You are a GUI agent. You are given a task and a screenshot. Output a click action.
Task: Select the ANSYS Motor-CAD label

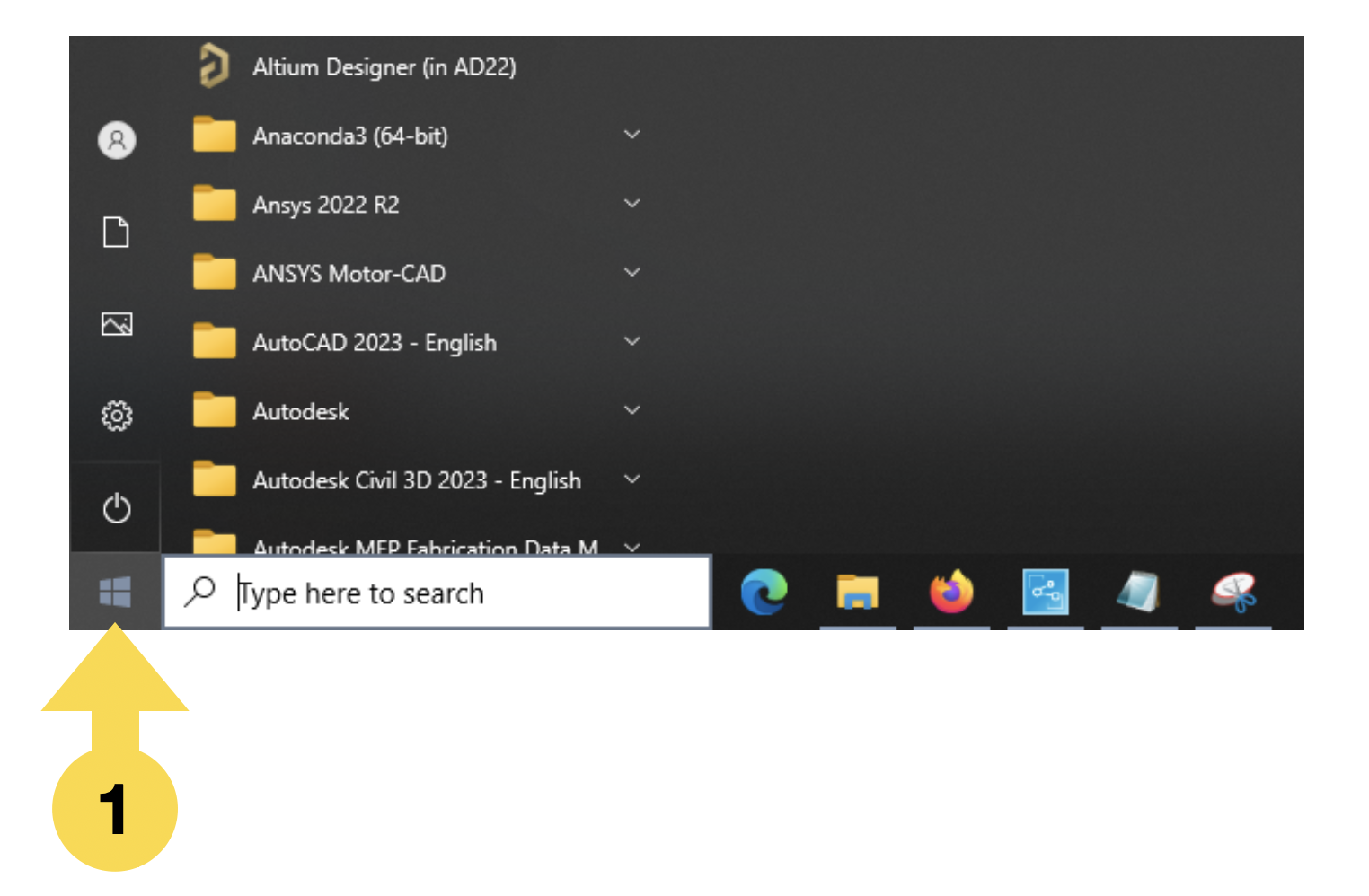click(x=349, y=273)
